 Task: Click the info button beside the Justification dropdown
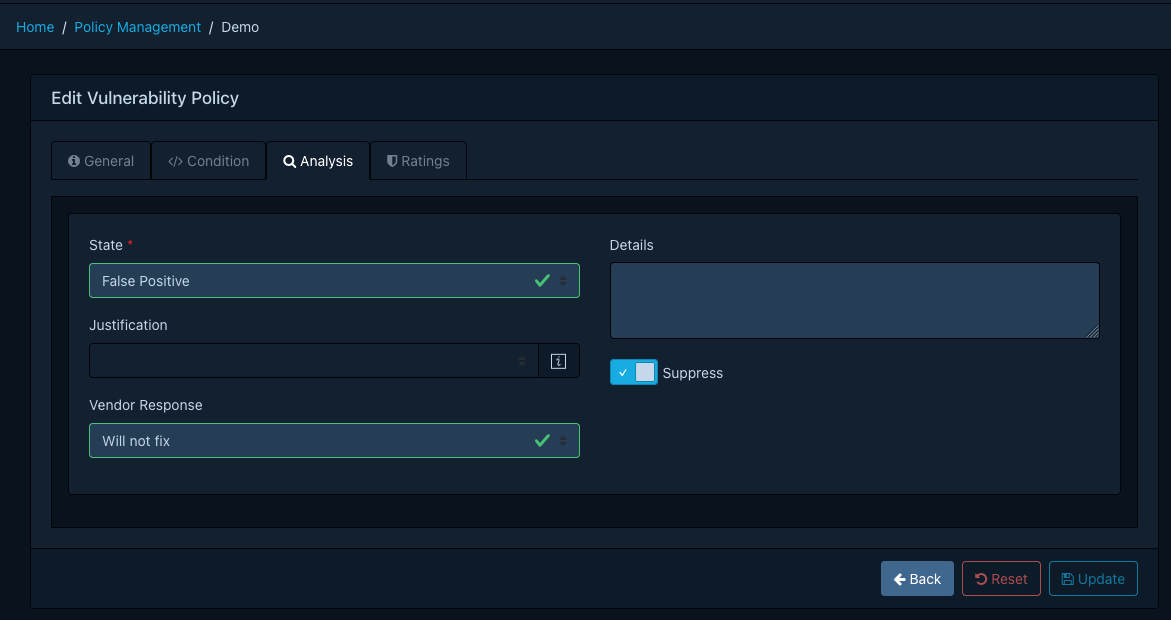(x=558, y=360)
